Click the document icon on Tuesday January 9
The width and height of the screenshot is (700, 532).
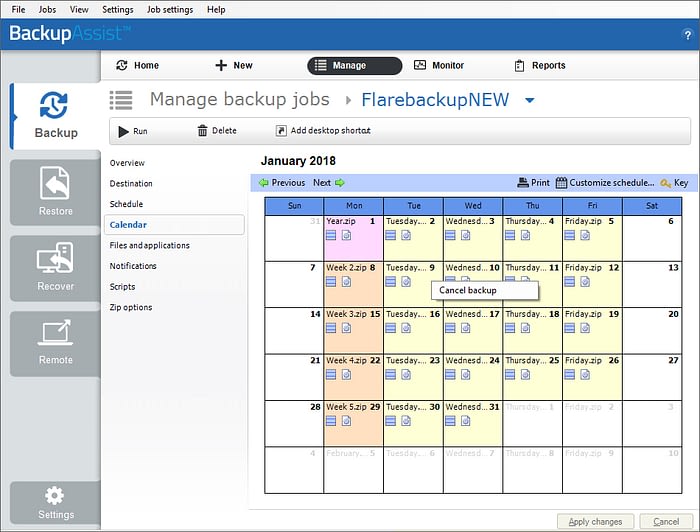[406, 282]
